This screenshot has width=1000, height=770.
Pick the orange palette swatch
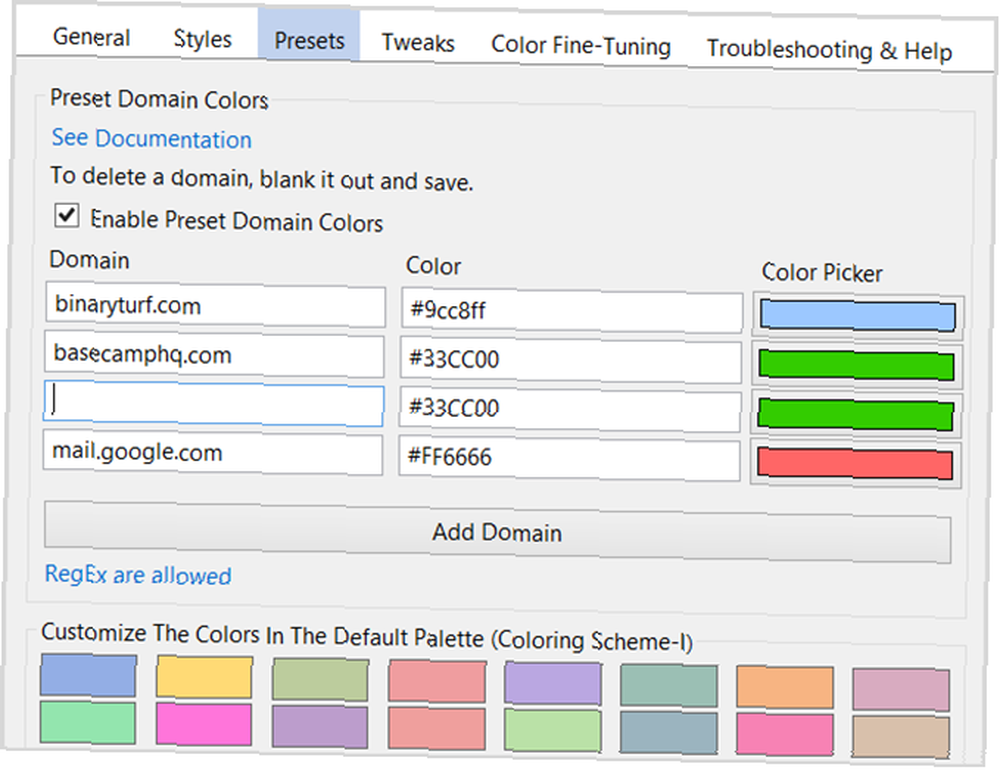[x=785, y=687]
